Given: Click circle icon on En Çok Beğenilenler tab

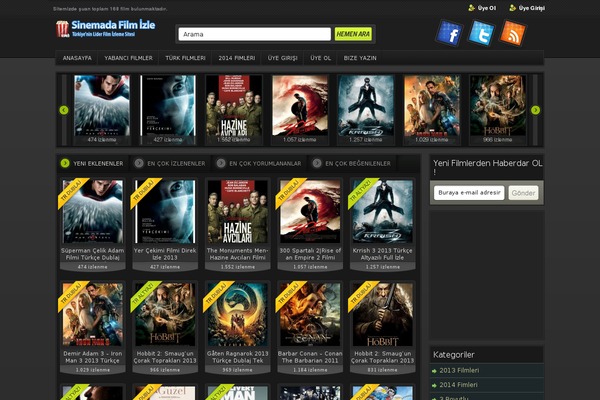Looking at the screenshot, I should click(x=317, y=163).
